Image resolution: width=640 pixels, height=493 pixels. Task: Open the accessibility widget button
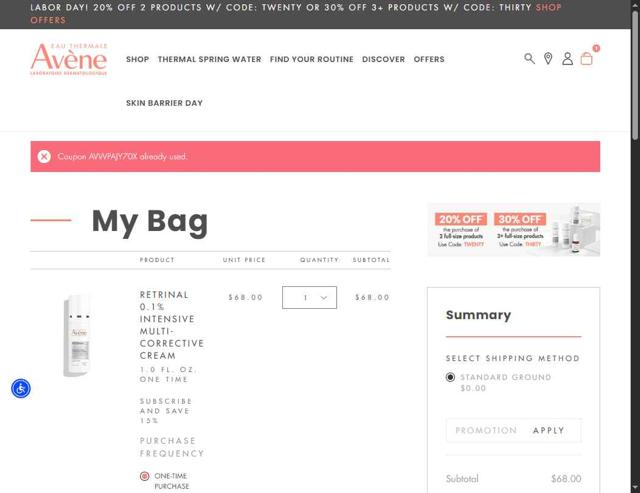21,389
